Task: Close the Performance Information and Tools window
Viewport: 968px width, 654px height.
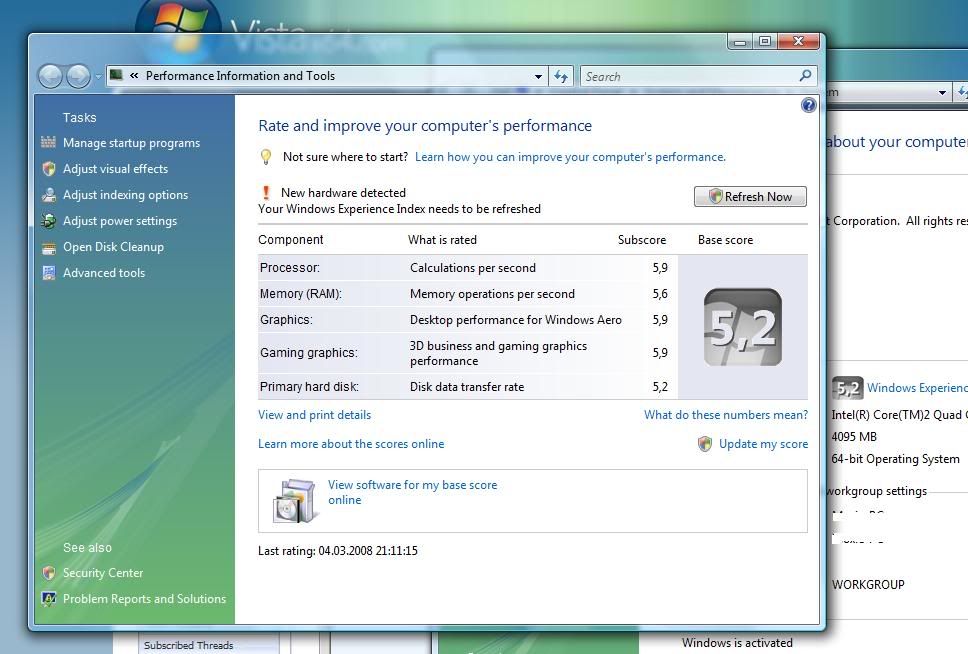Action: tap(798, 41)
